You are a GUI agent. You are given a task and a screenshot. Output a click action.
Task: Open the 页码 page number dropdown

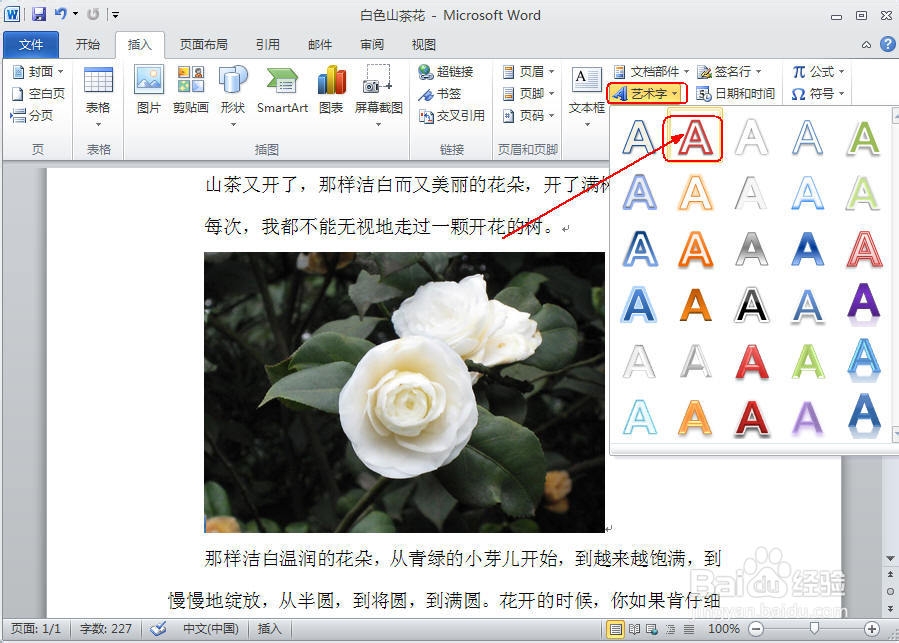click(528, 115)
